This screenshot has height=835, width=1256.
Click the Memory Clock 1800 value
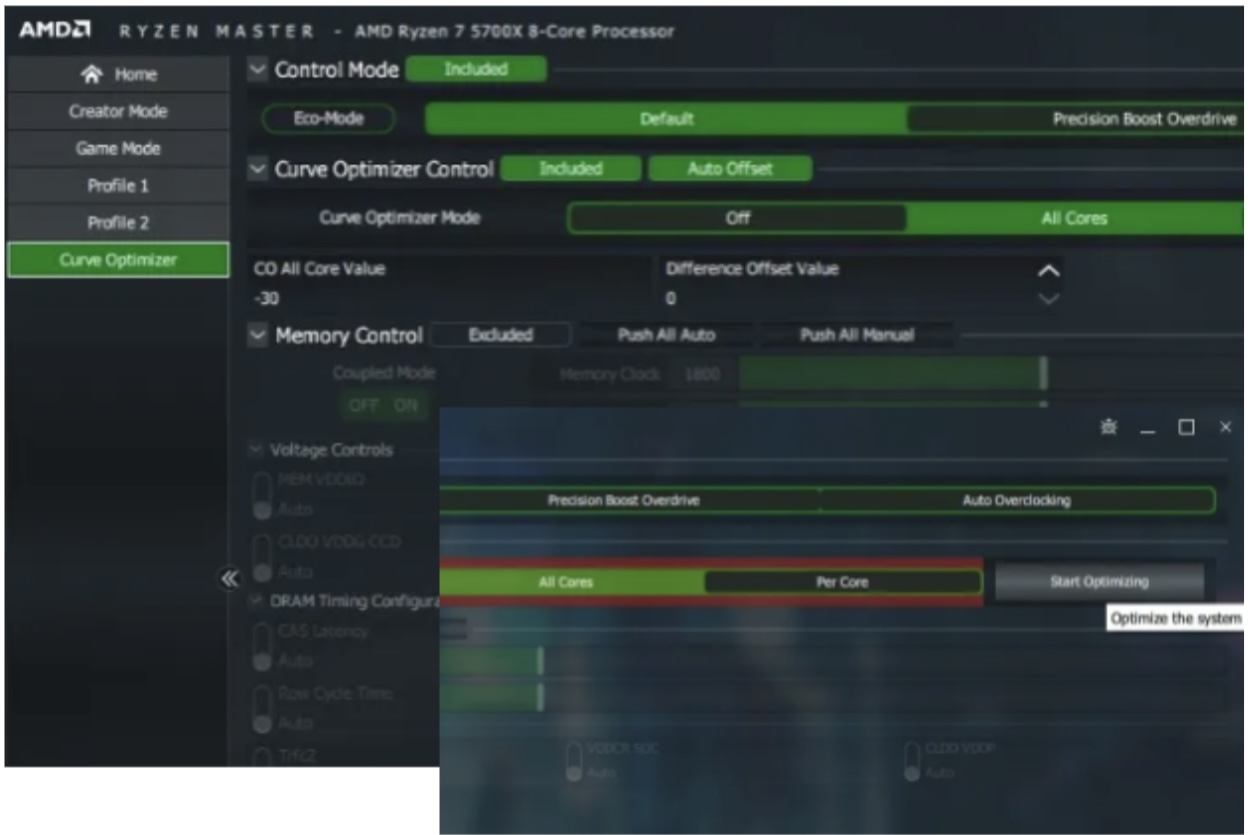700,374
